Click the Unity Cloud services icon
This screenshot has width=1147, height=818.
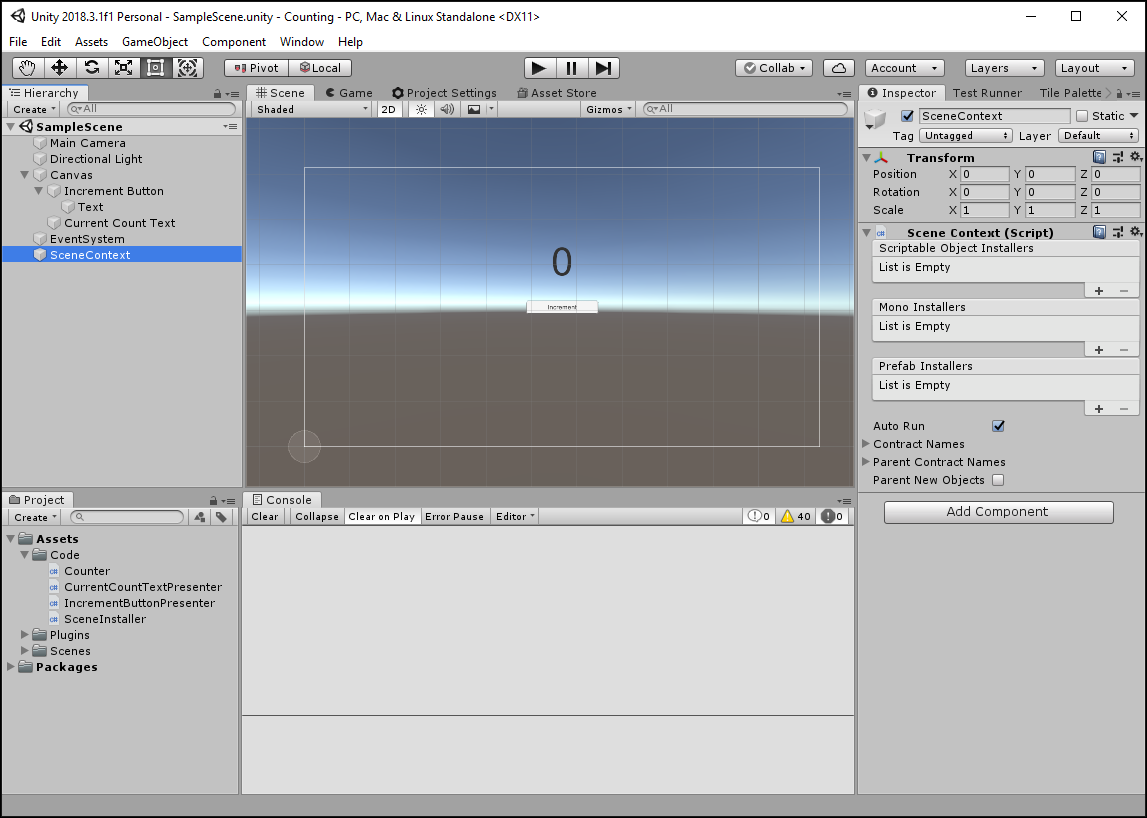point(839,67)
